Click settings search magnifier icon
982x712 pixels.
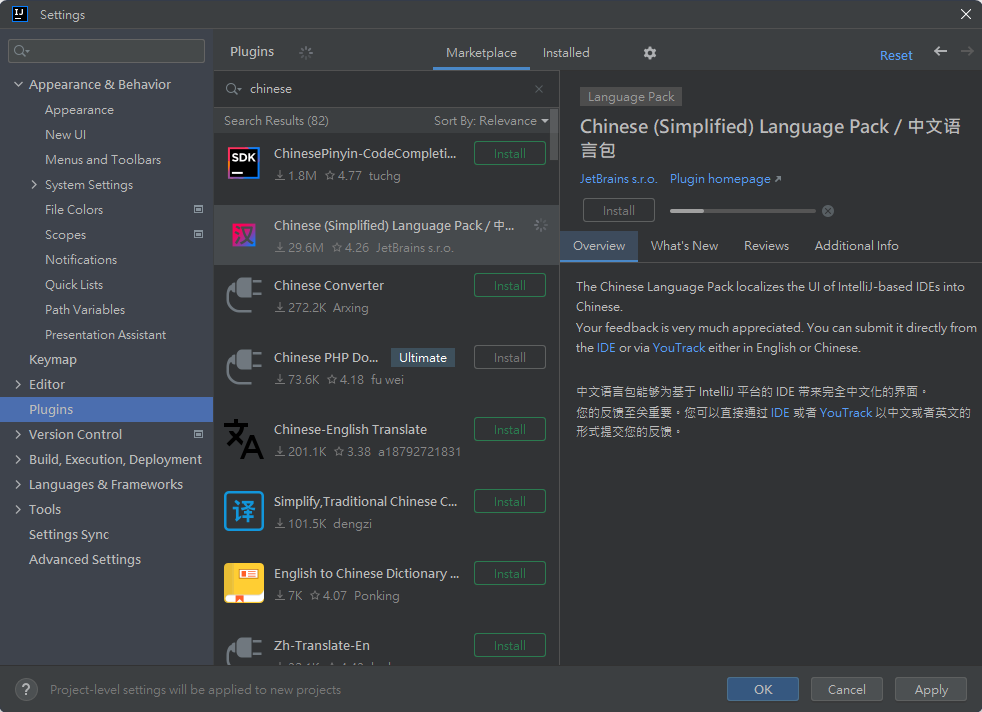point(21,51)
